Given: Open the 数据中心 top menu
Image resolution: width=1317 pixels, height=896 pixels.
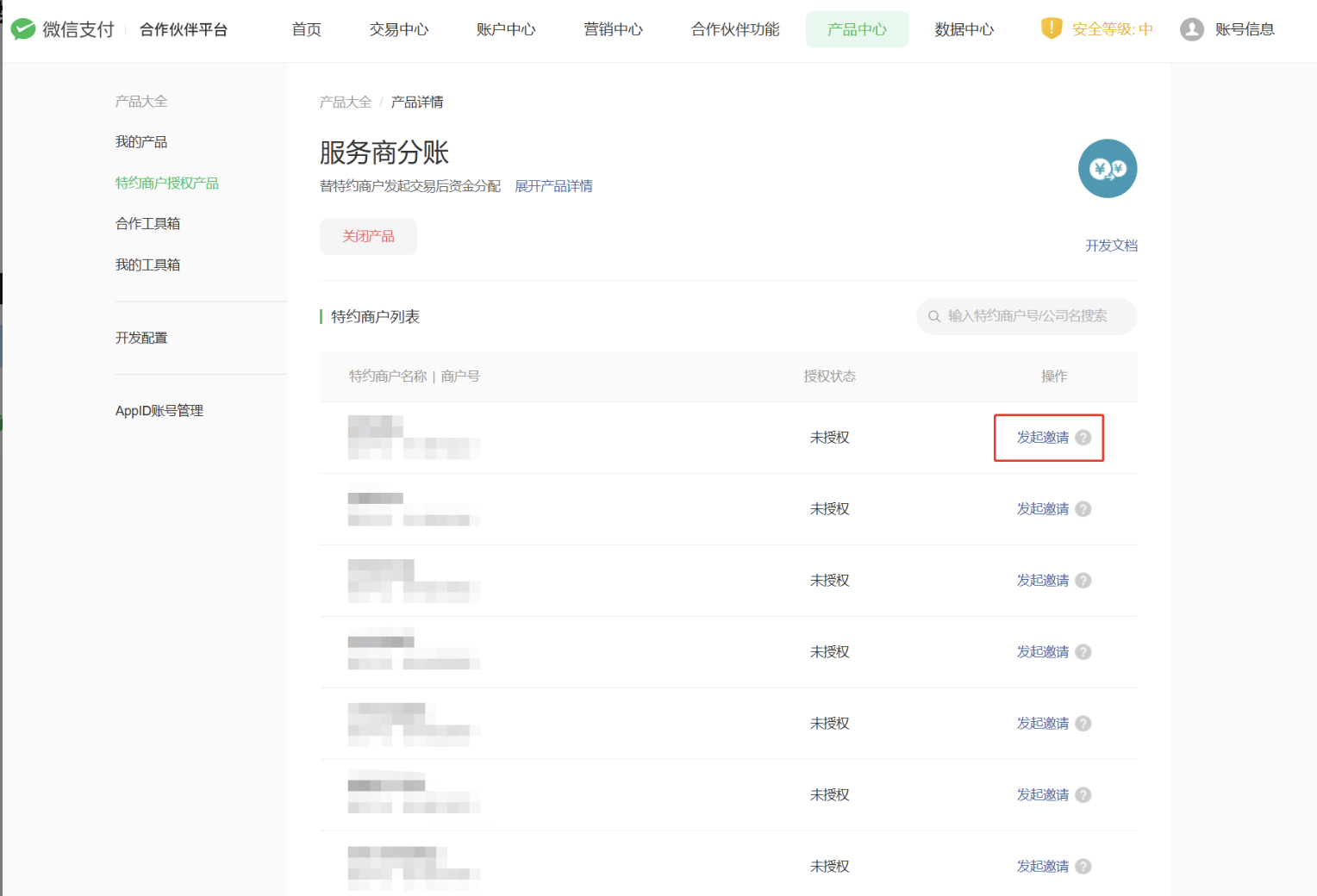Looking at the screenshot, I should click(x=964, y=29).
